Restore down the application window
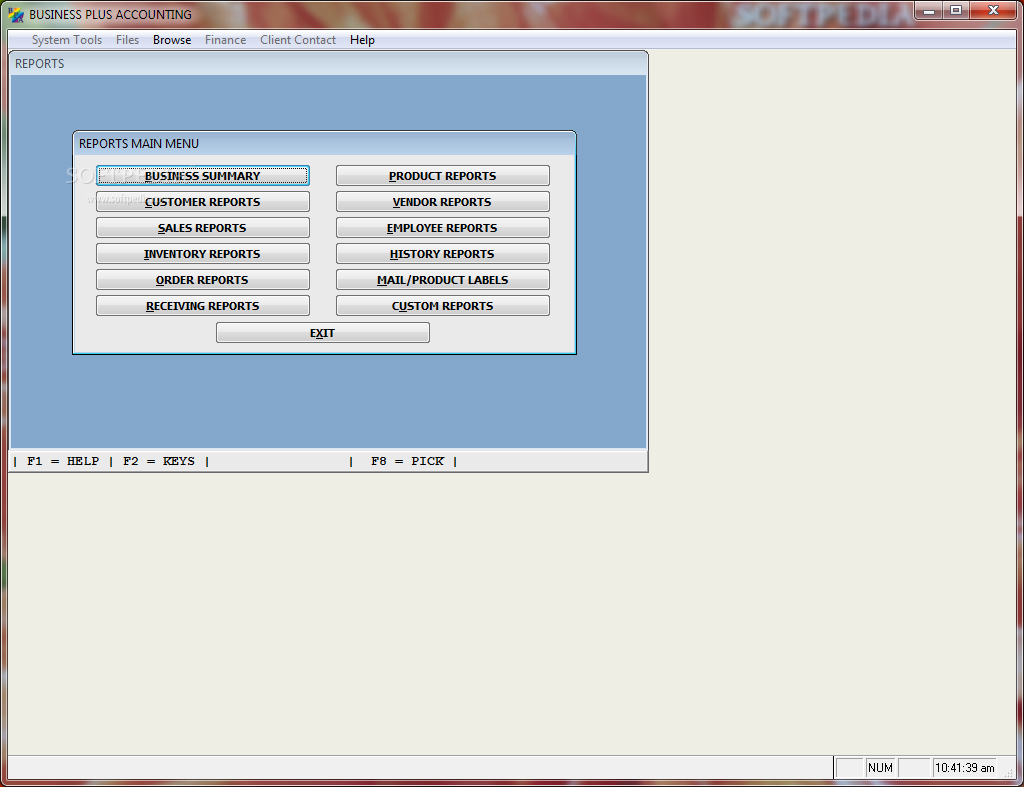1024x787 pixels. coord(956,10)
